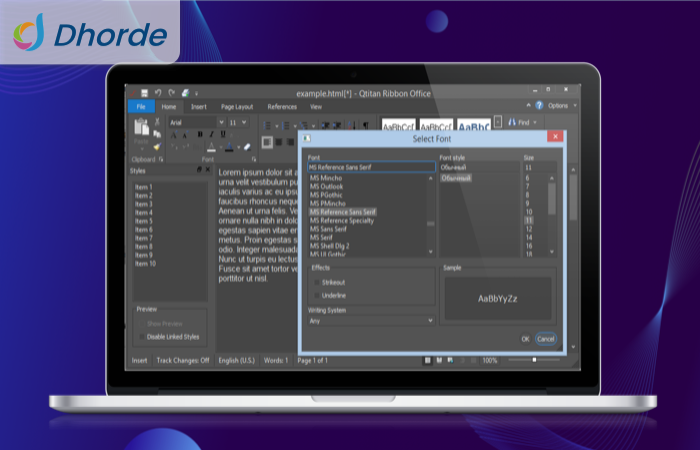Image resolution: width=700 pixels, height=450 pixels.
Task: Click the Undo arrow in quick access toolbar
Action: (x=158, y=92)
